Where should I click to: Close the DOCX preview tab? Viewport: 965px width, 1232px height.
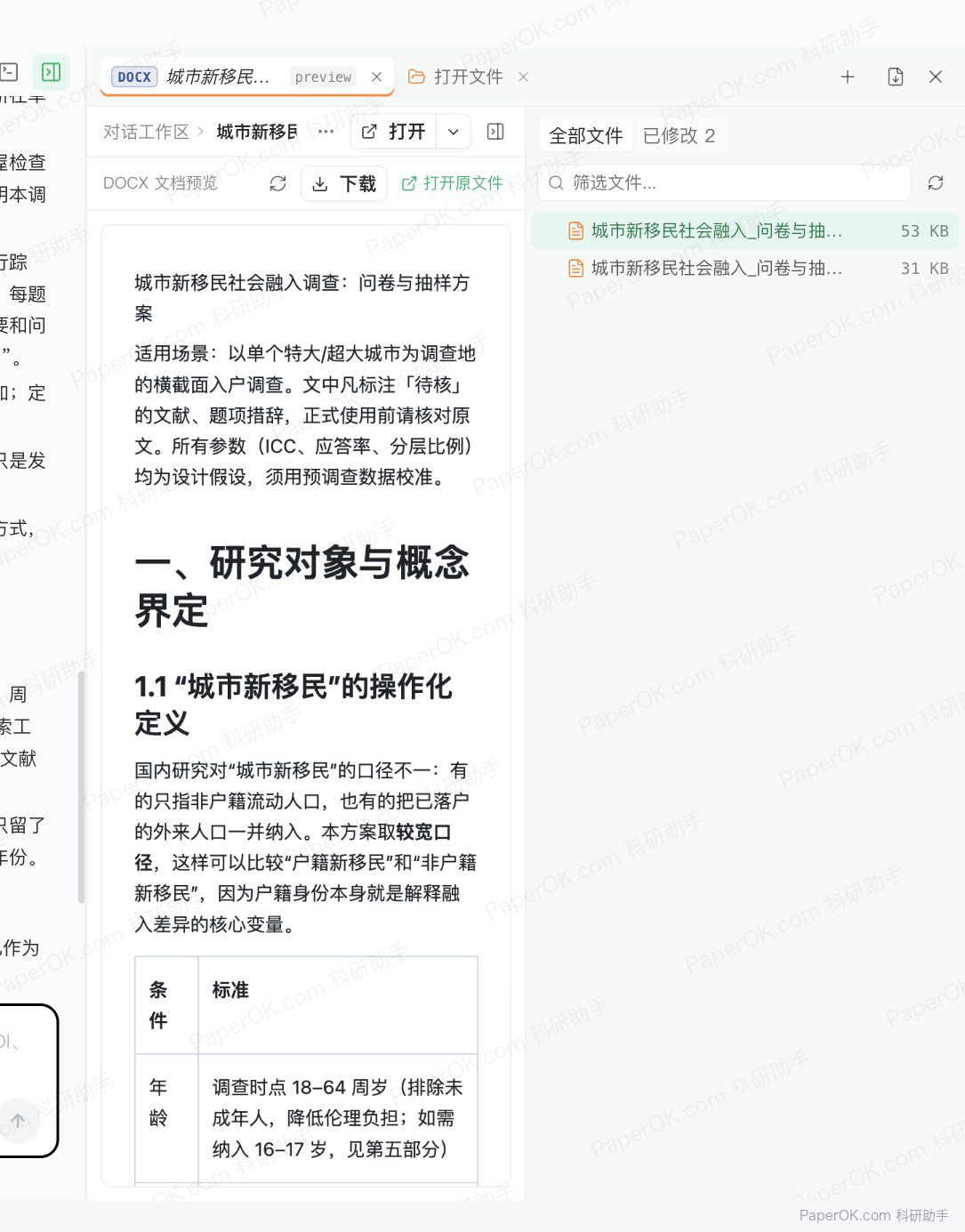point(377,77)
